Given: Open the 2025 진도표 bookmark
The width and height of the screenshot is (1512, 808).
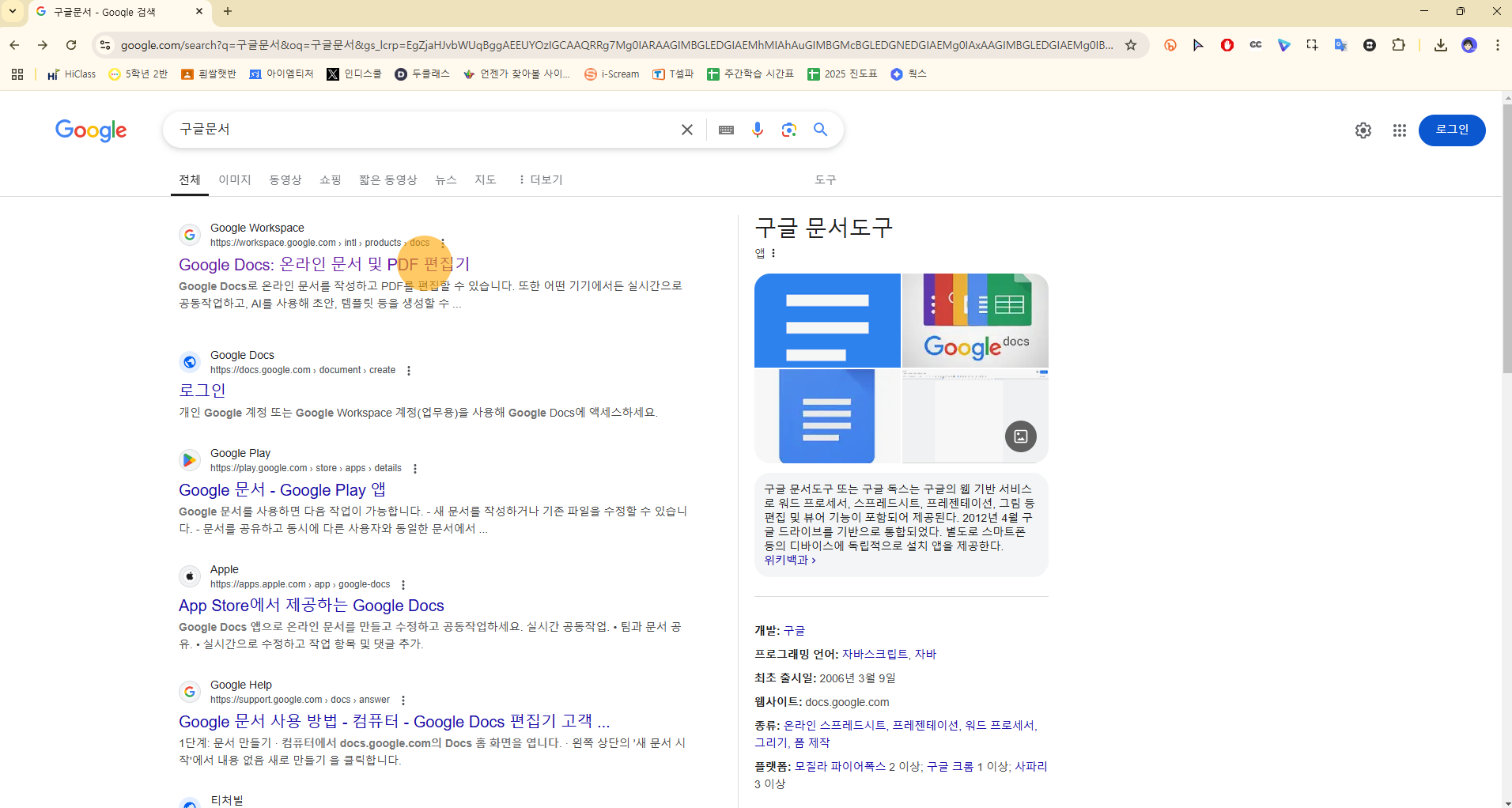Looking at the screenshot, I should [842, 74].
